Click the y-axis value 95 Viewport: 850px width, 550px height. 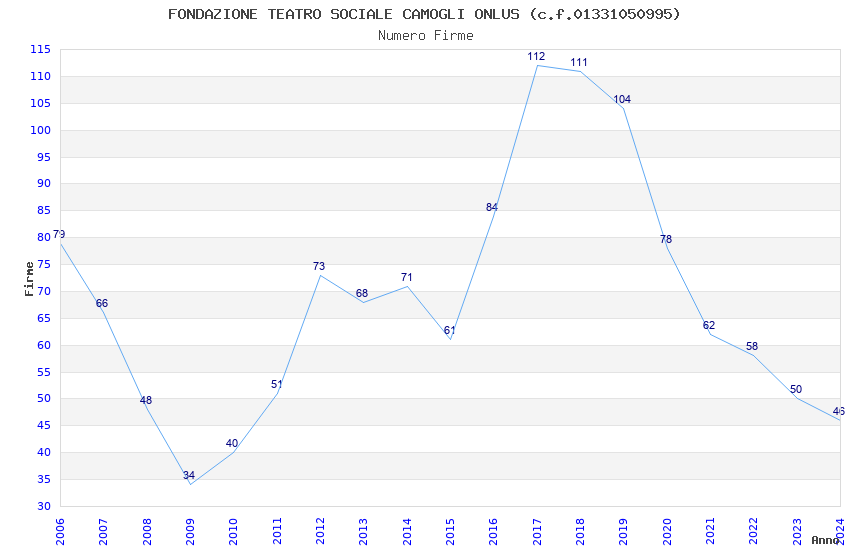click(x=44, y=157)
